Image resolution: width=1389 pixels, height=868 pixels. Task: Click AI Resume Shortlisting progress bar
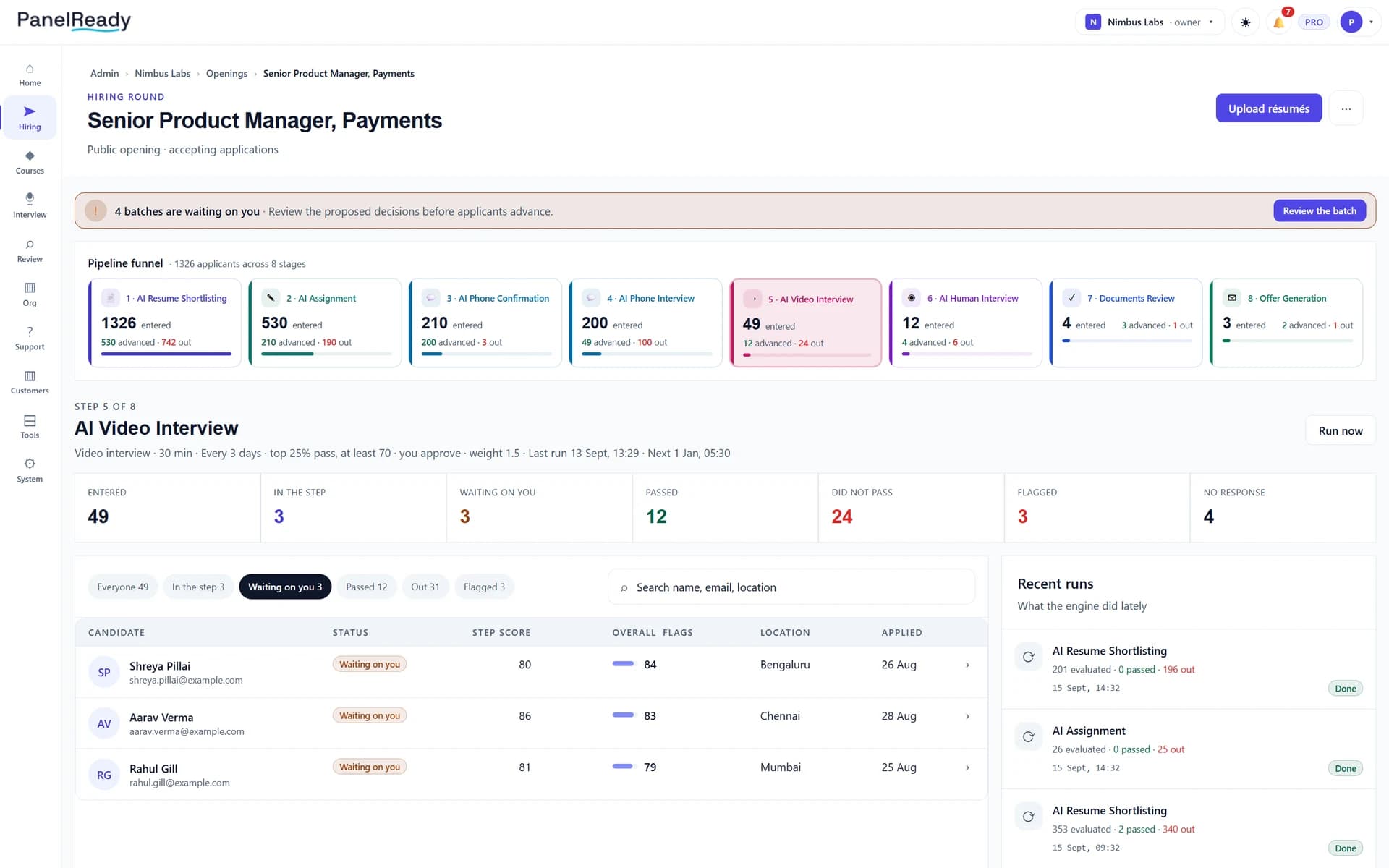166,354
